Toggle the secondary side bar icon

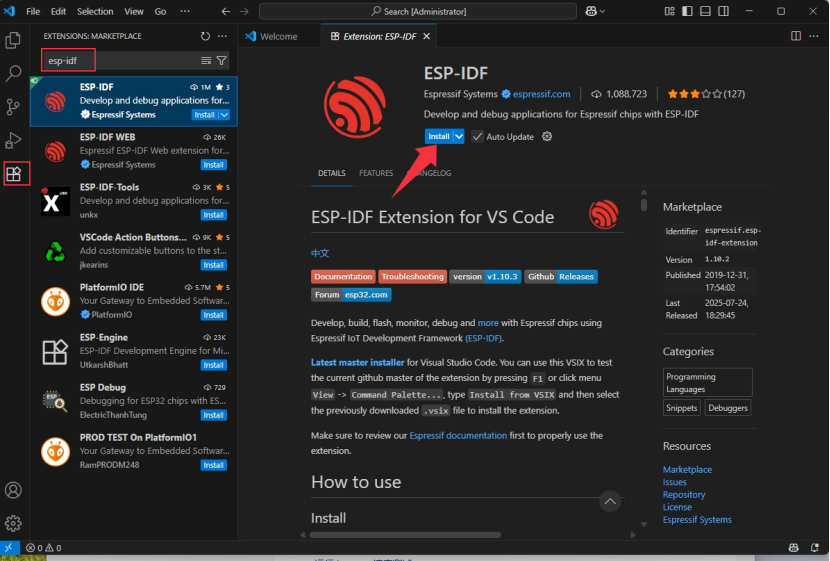click(x=723, y=11)
